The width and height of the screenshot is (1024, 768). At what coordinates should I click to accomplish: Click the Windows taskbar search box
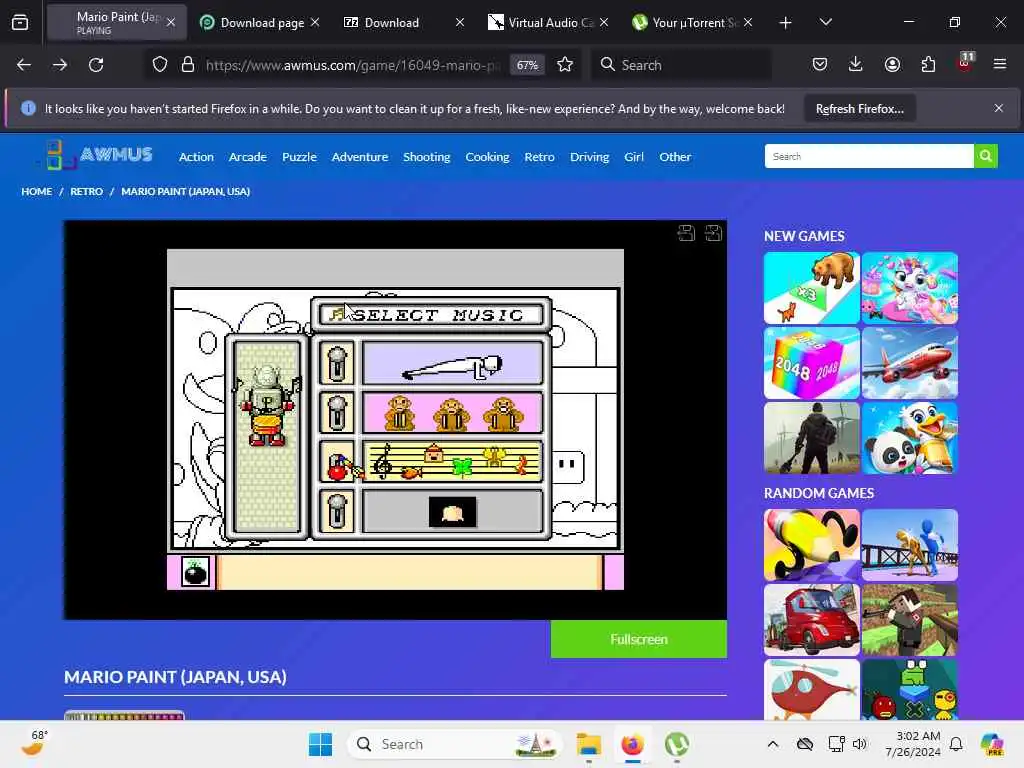click(455, 744)
